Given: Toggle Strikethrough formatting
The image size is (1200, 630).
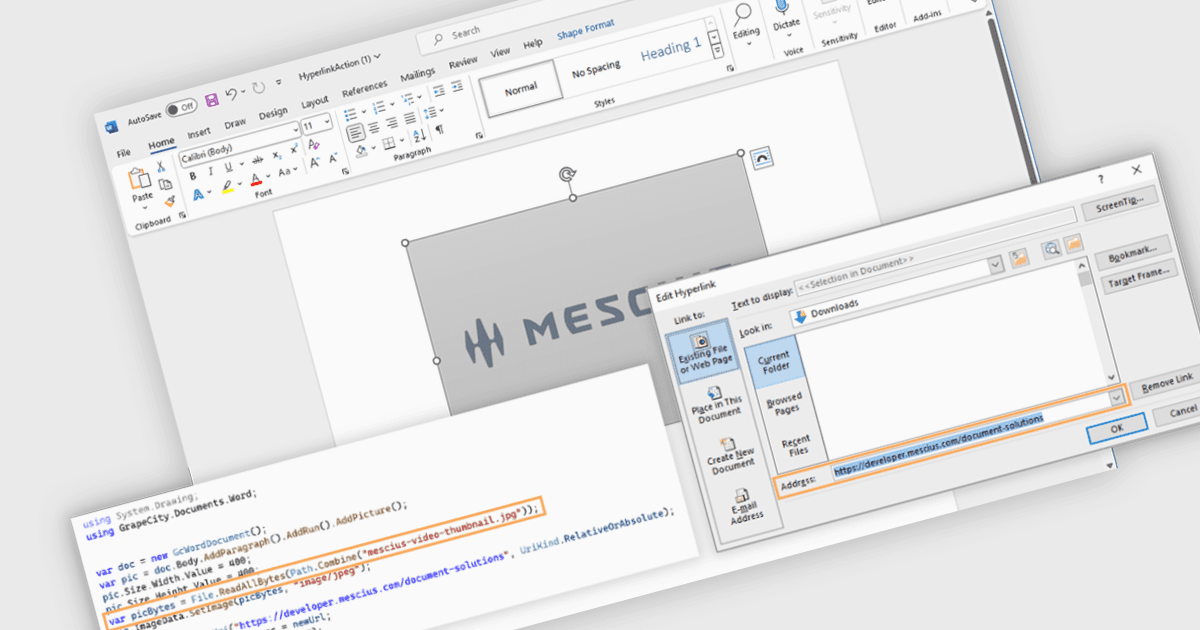Looking at the screenshot, I should (257, 160).
